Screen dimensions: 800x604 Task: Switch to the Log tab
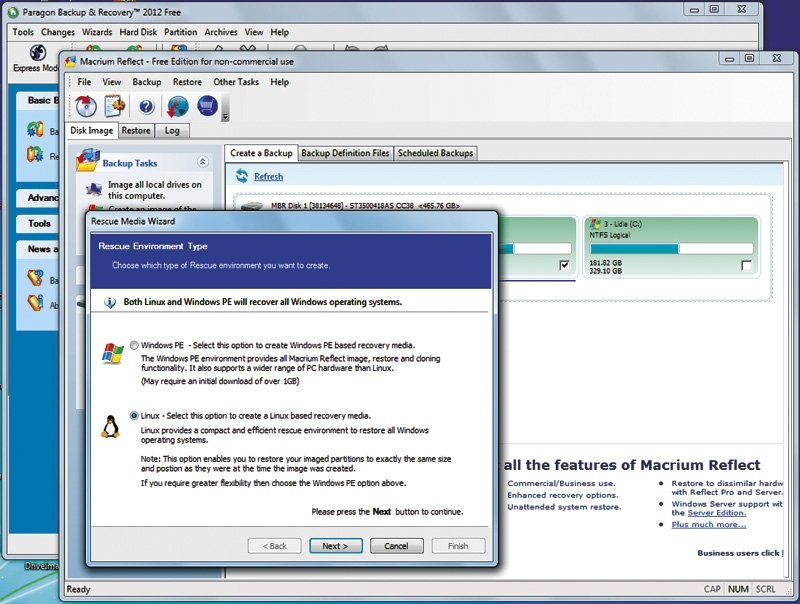pos(172,131)
